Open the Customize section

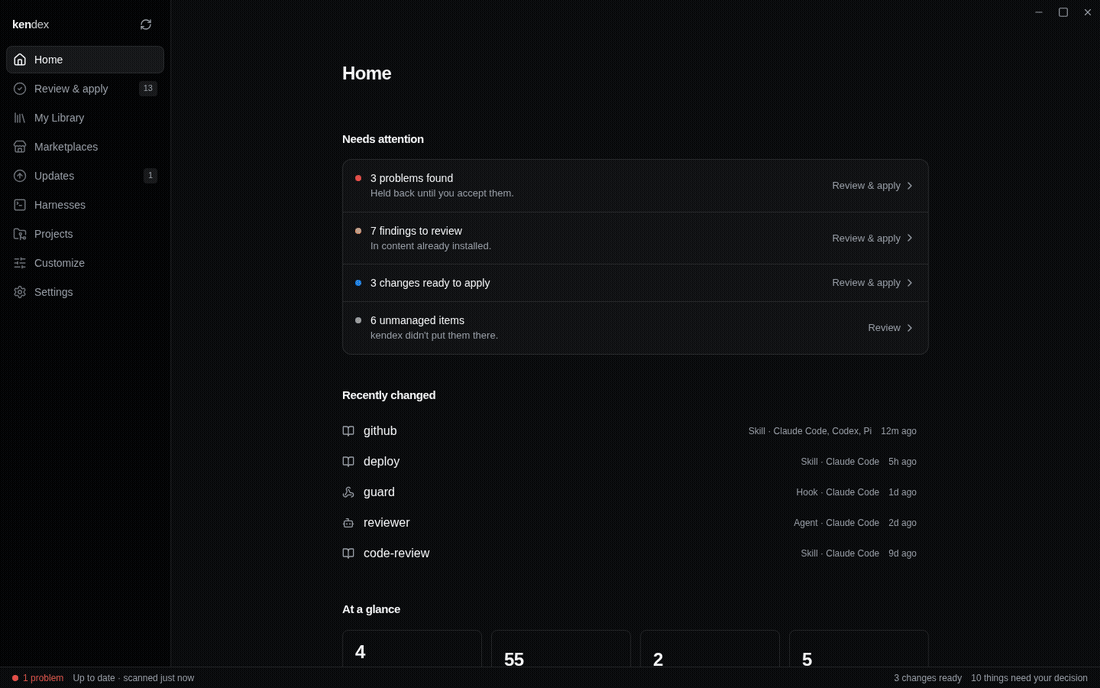point(85,263)
